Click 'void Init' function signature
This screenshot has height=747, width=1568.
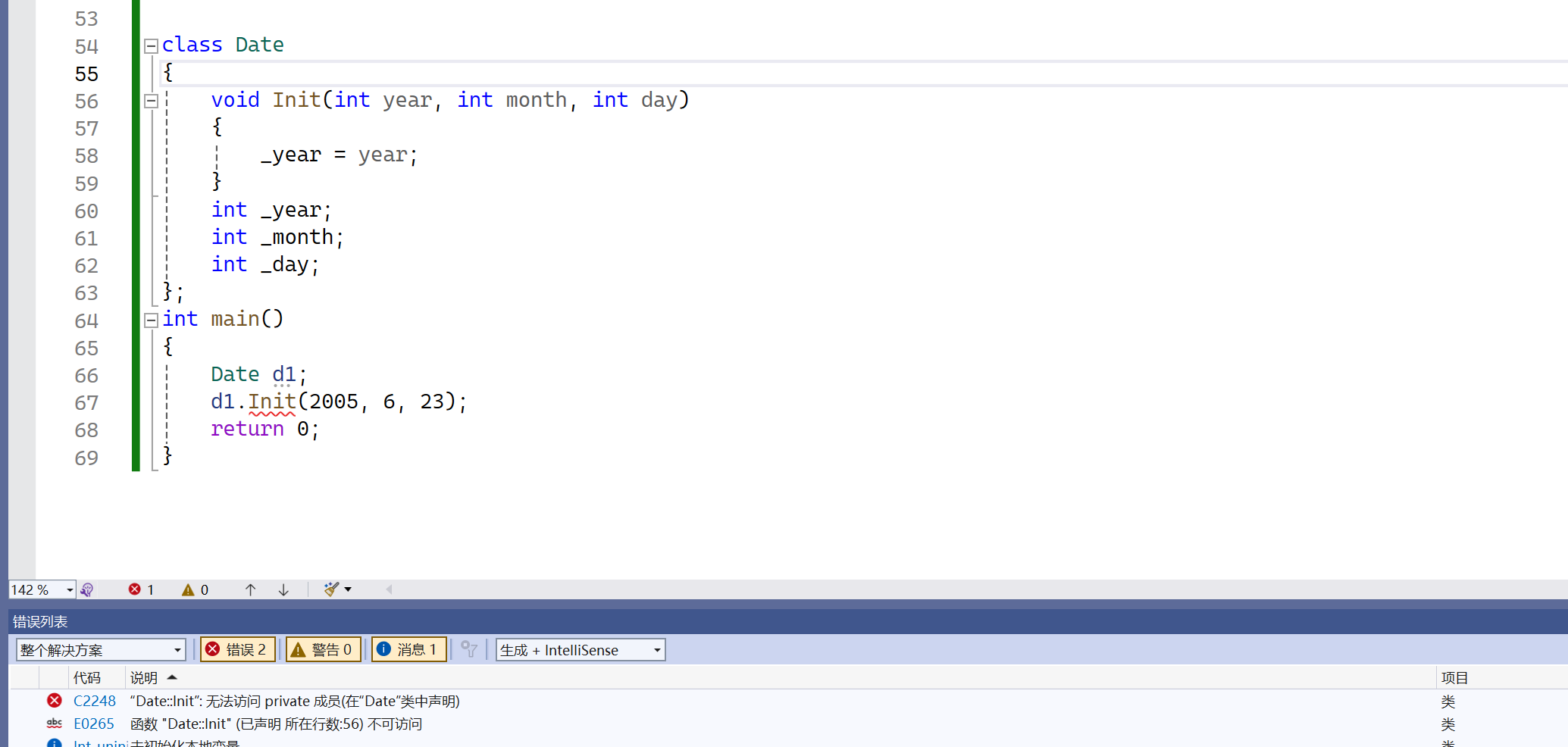(450, 100)
